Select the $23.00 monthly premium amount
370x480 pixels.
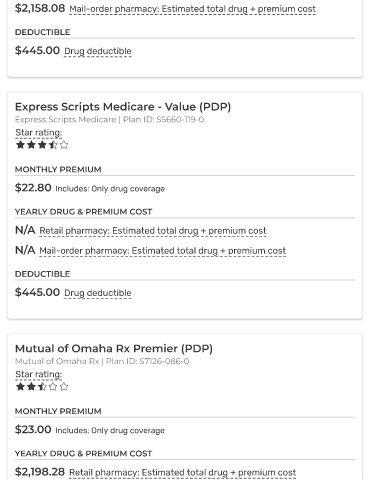[x=33, y=429]
